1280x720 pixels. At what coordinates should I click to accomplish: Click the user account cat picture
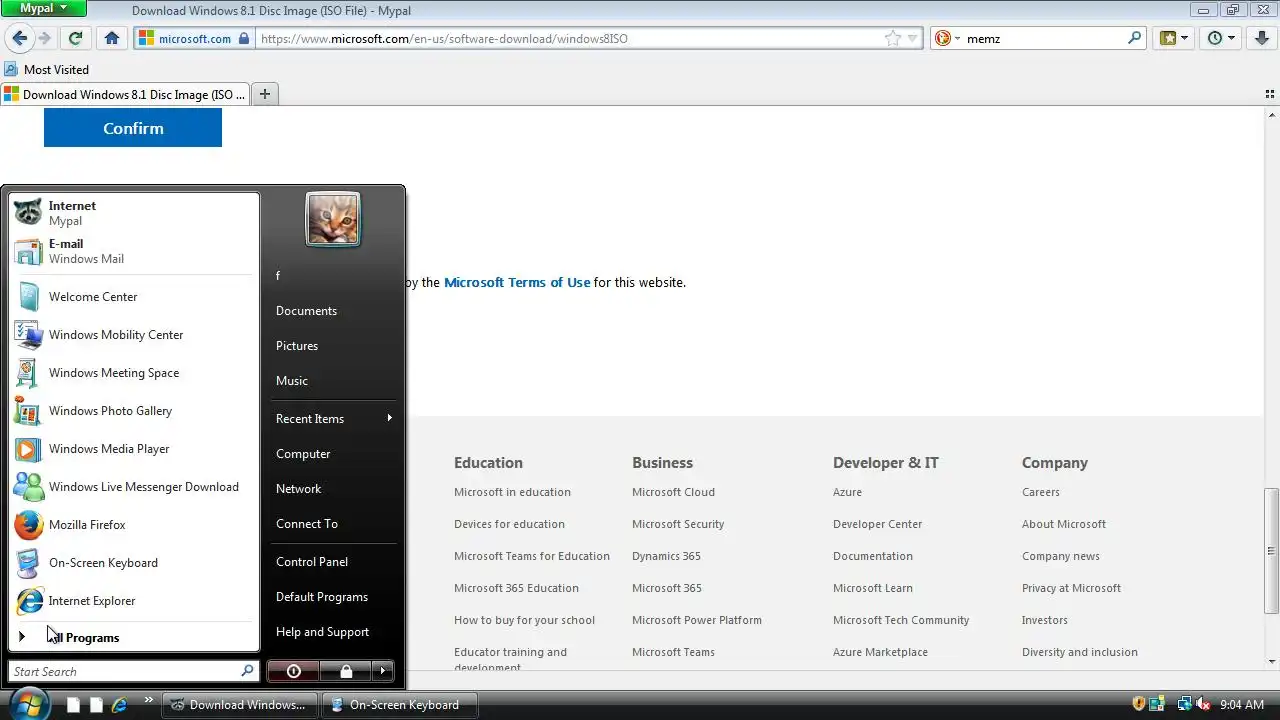click(x=333, y=219)
